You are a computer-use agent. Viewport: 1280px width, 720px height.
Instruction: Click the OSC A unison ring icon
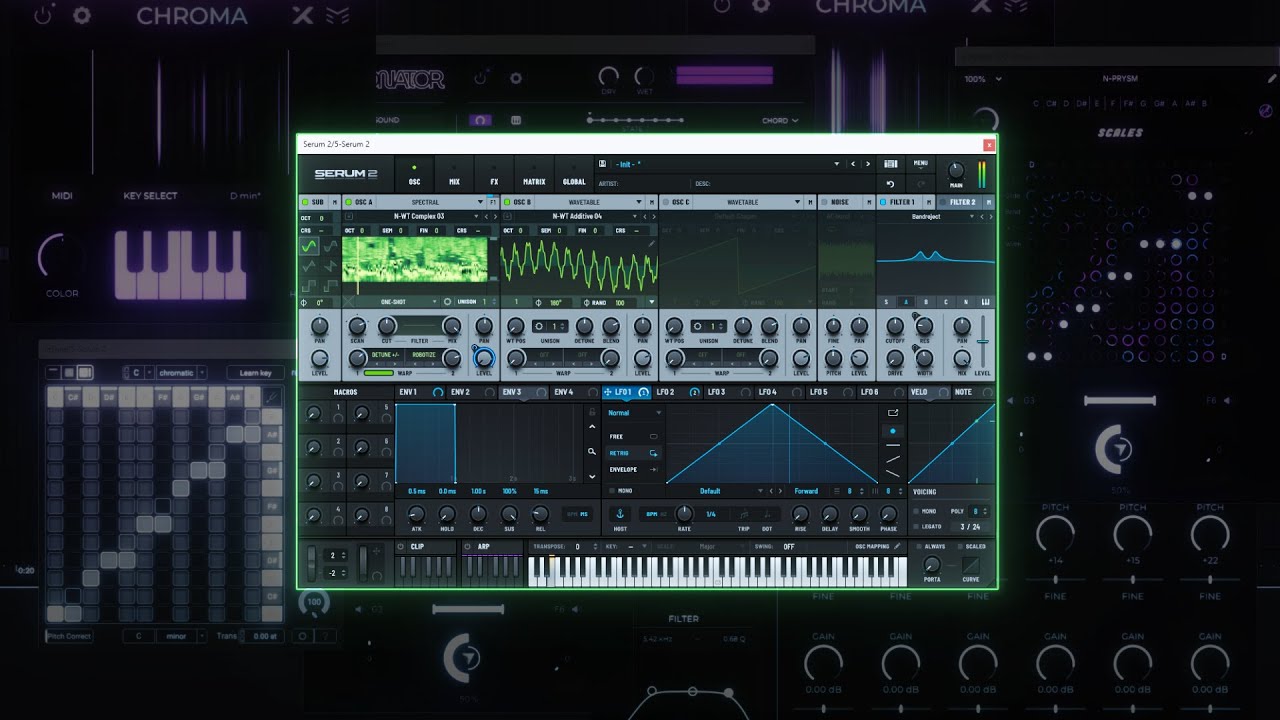pos(448,302)
